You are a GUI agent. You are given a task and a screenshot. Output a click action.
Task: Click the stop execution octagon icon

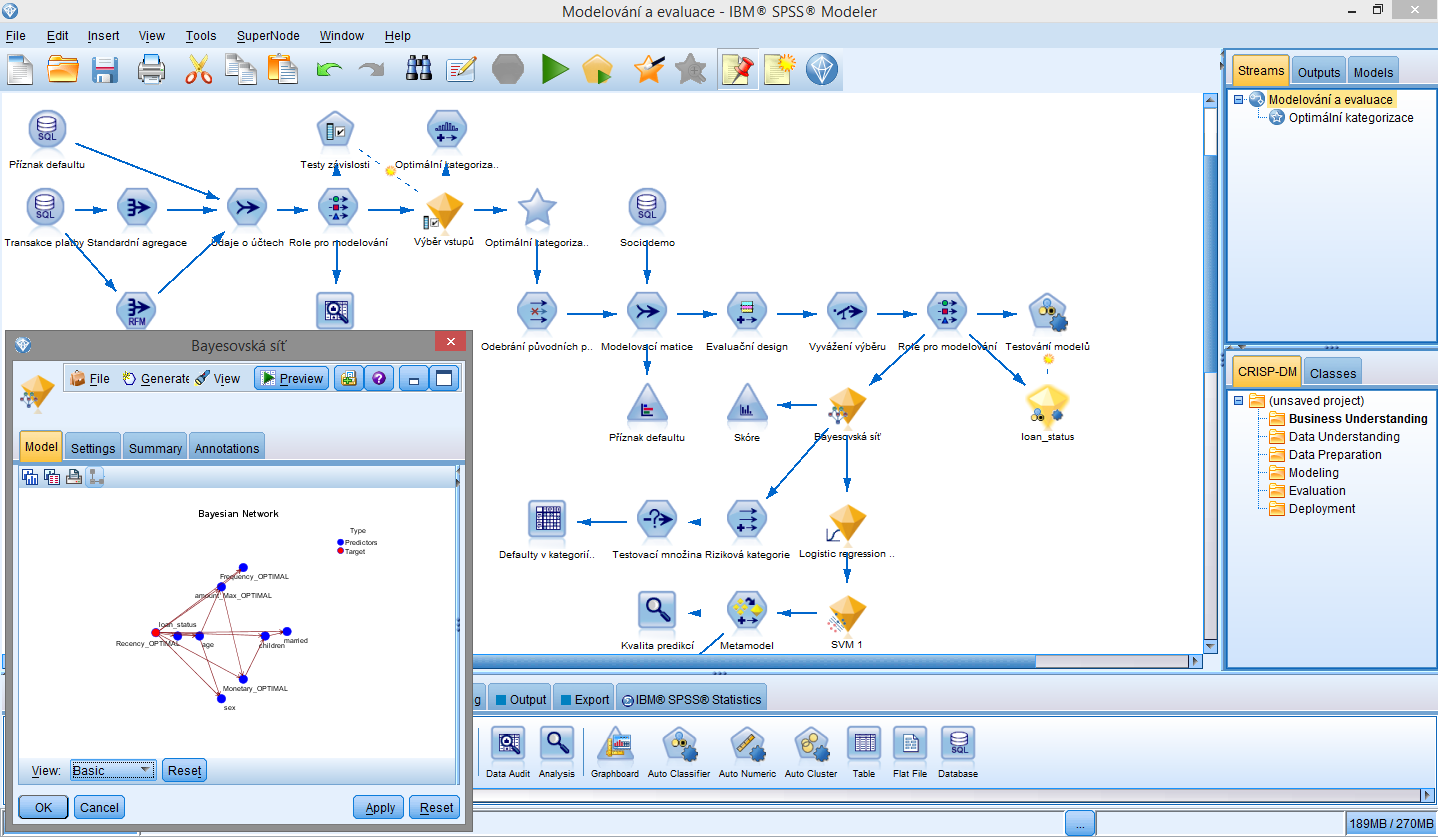pyautogui.click(x=508, y=69)
